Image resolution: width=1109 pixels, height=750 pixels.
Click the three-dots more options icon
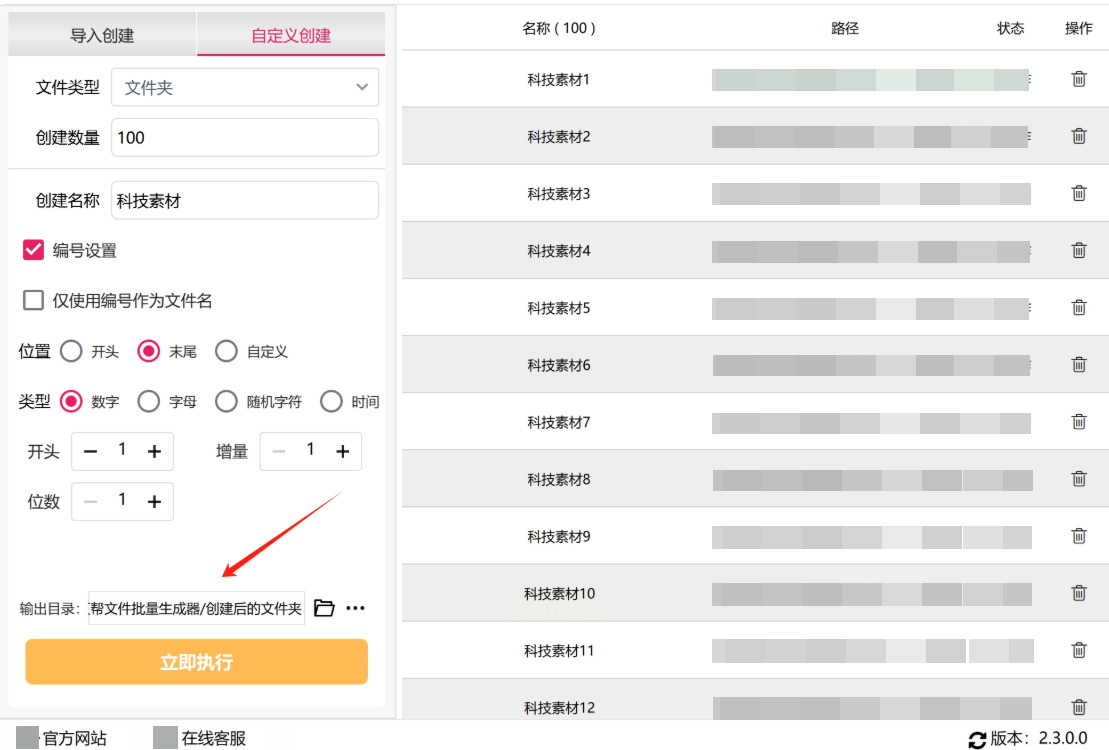pyautogui.click(x=355, y=608)
